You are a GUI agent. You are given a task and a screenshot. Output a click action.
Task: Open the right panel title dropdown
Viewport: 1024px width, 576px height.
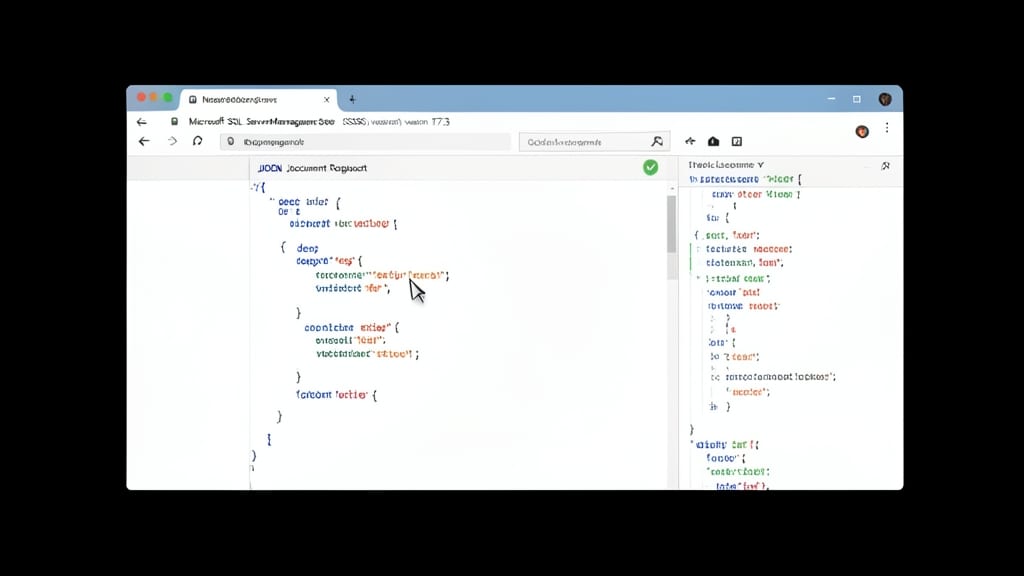click(726, 165)
